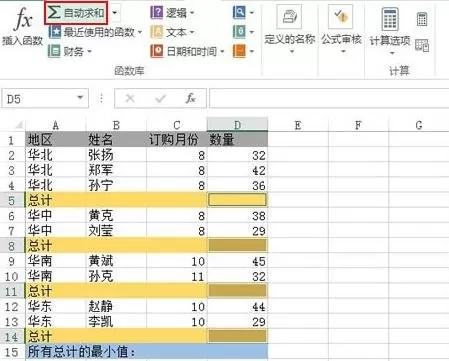Click 总计 label in row 5
449x361 pixels.
40,200
